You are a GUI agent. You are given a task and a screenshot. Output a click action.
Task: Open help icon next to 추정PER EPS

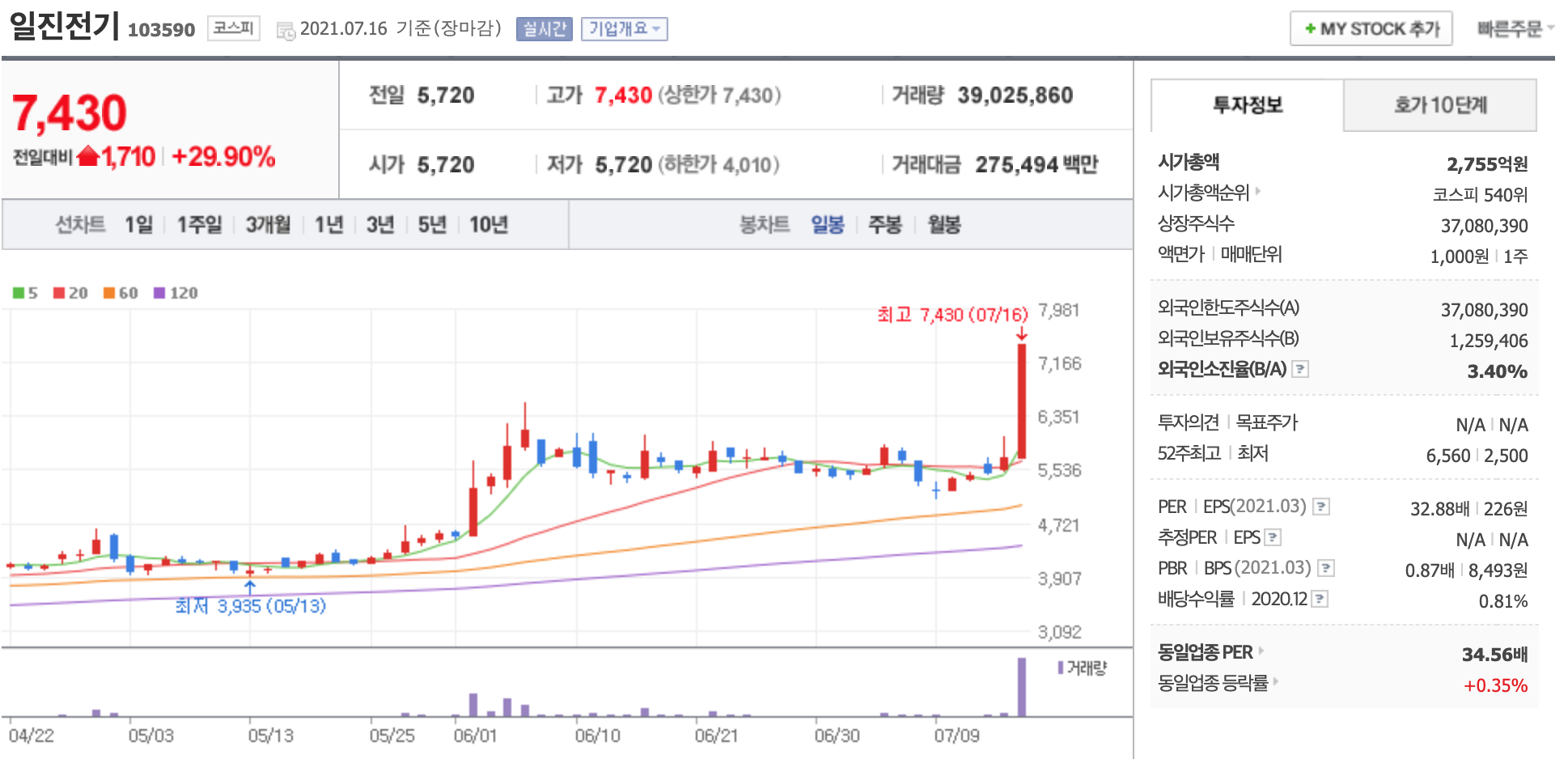pyautogui.click(x=1273, y=537)
